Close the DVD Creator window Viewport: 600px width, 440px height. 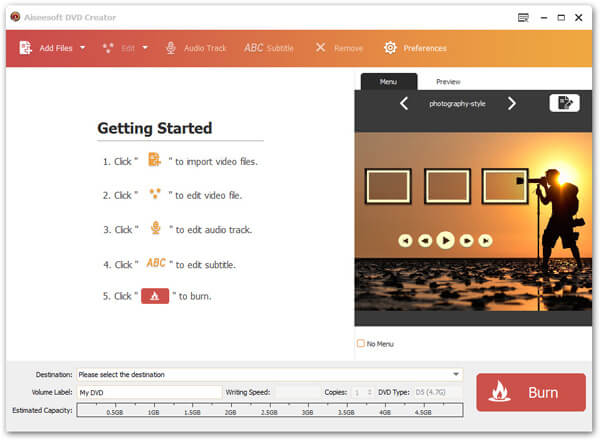tap(579, 18)
